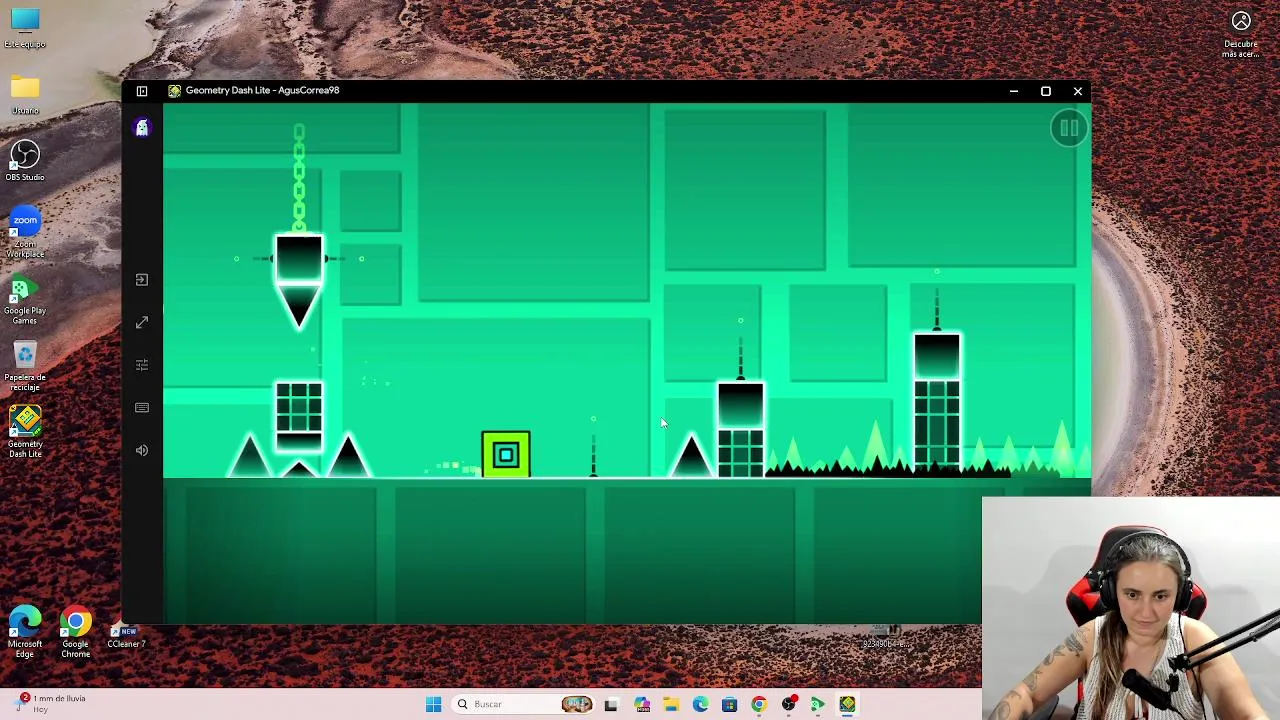Open File Explorer from taskbar
The image size is (1280, 720).
click(671, 704)
